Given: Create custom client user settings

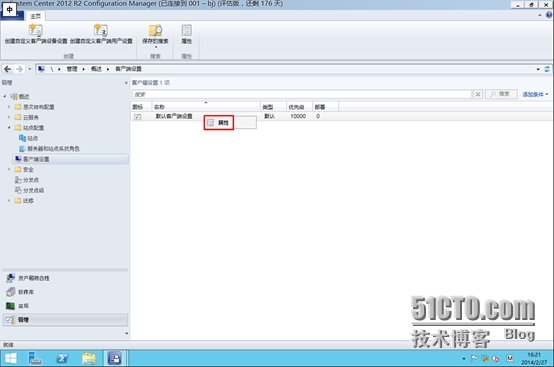Looking at the screenshot, I should coord(101,34).
